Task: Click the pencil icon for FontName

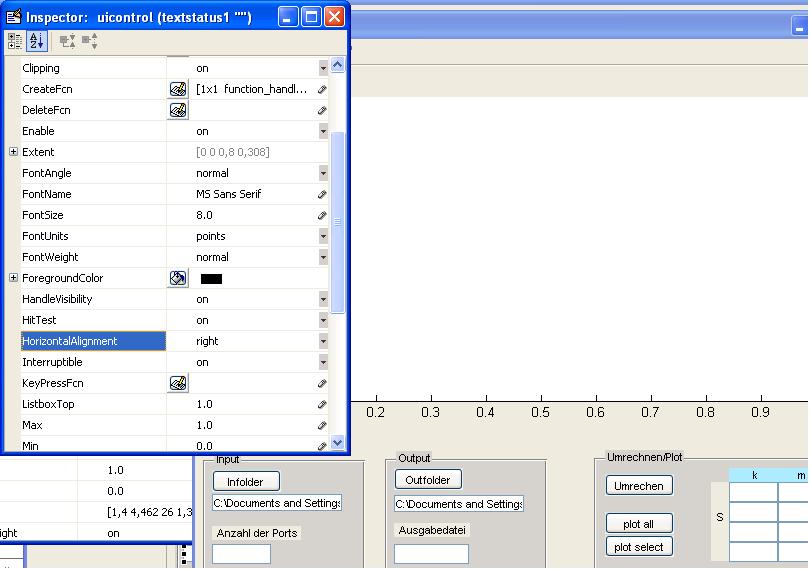Action: [322, 194]
